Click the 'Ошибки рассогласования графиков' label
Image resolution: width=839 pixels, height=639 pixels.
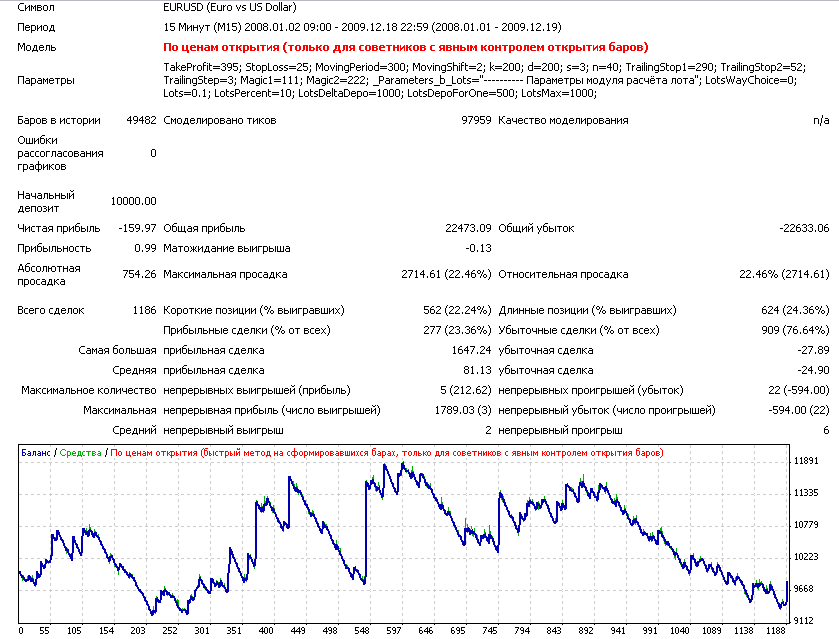click(60, 153)
